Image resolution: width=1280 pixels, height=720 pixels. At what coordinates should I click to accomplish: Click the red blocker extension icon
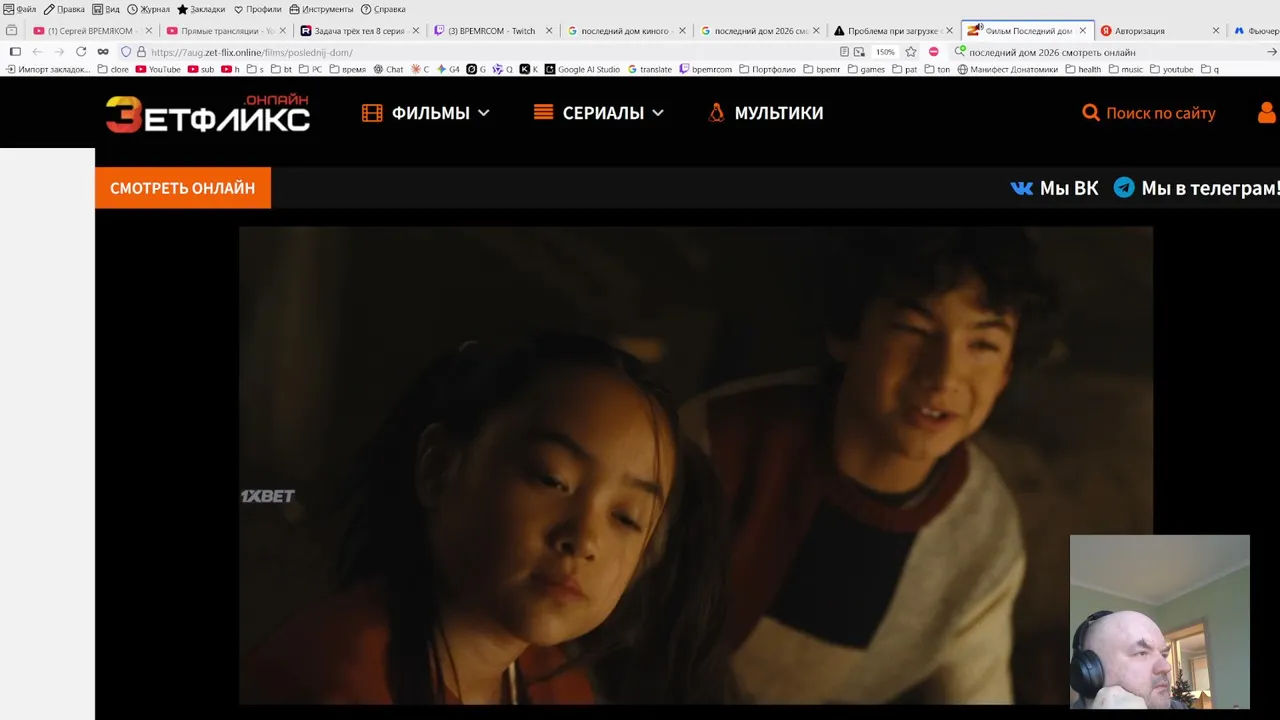pyautogui.click(x=933, y=52)
